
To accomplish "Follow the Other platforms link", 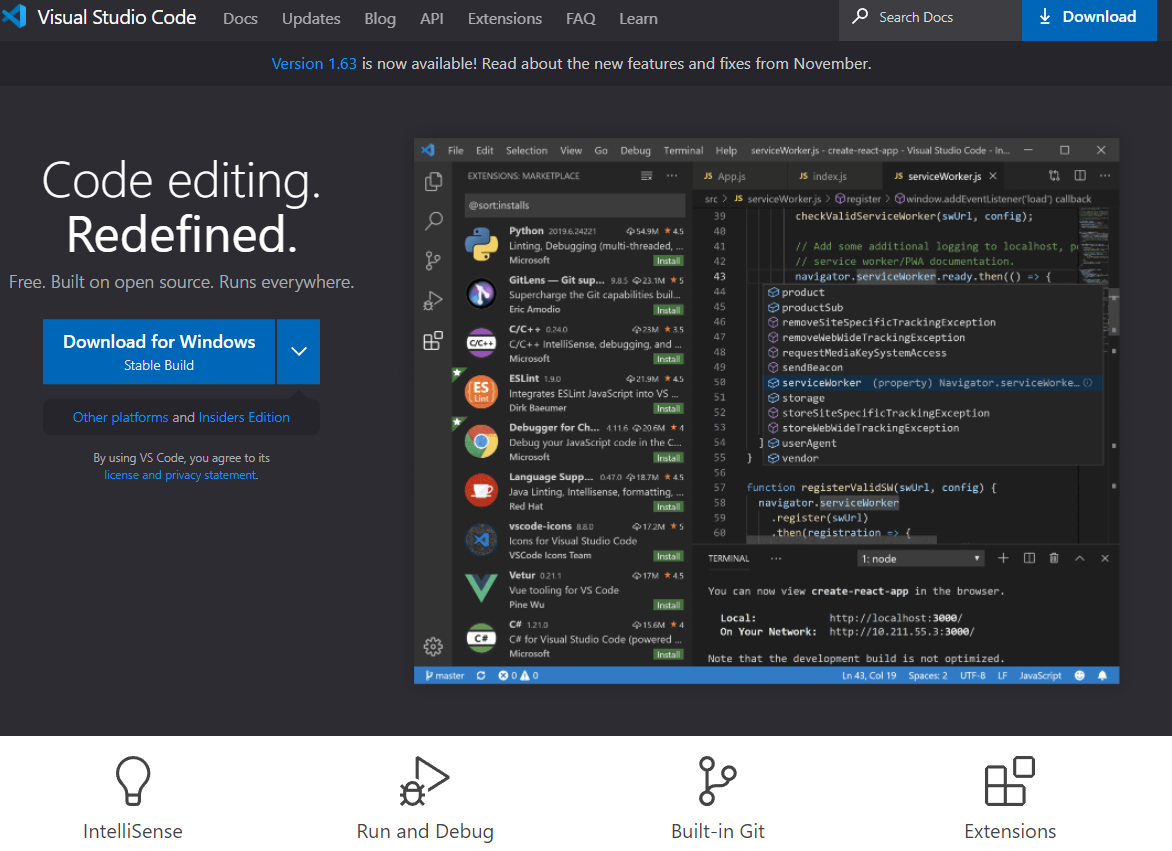I will [x=120, y=417].
